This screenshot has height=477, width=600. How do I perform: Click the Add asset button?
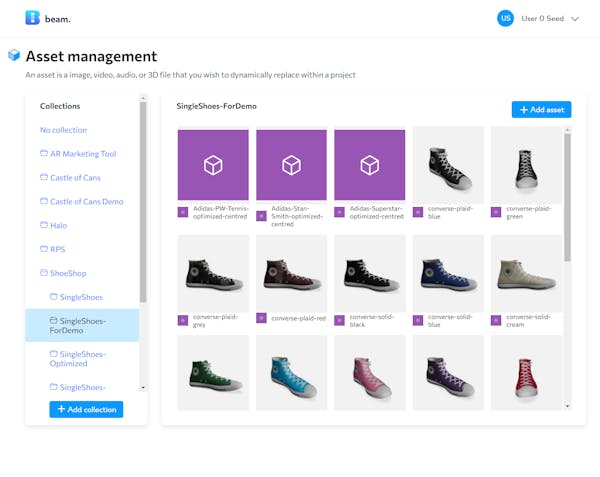click(541, 110)
